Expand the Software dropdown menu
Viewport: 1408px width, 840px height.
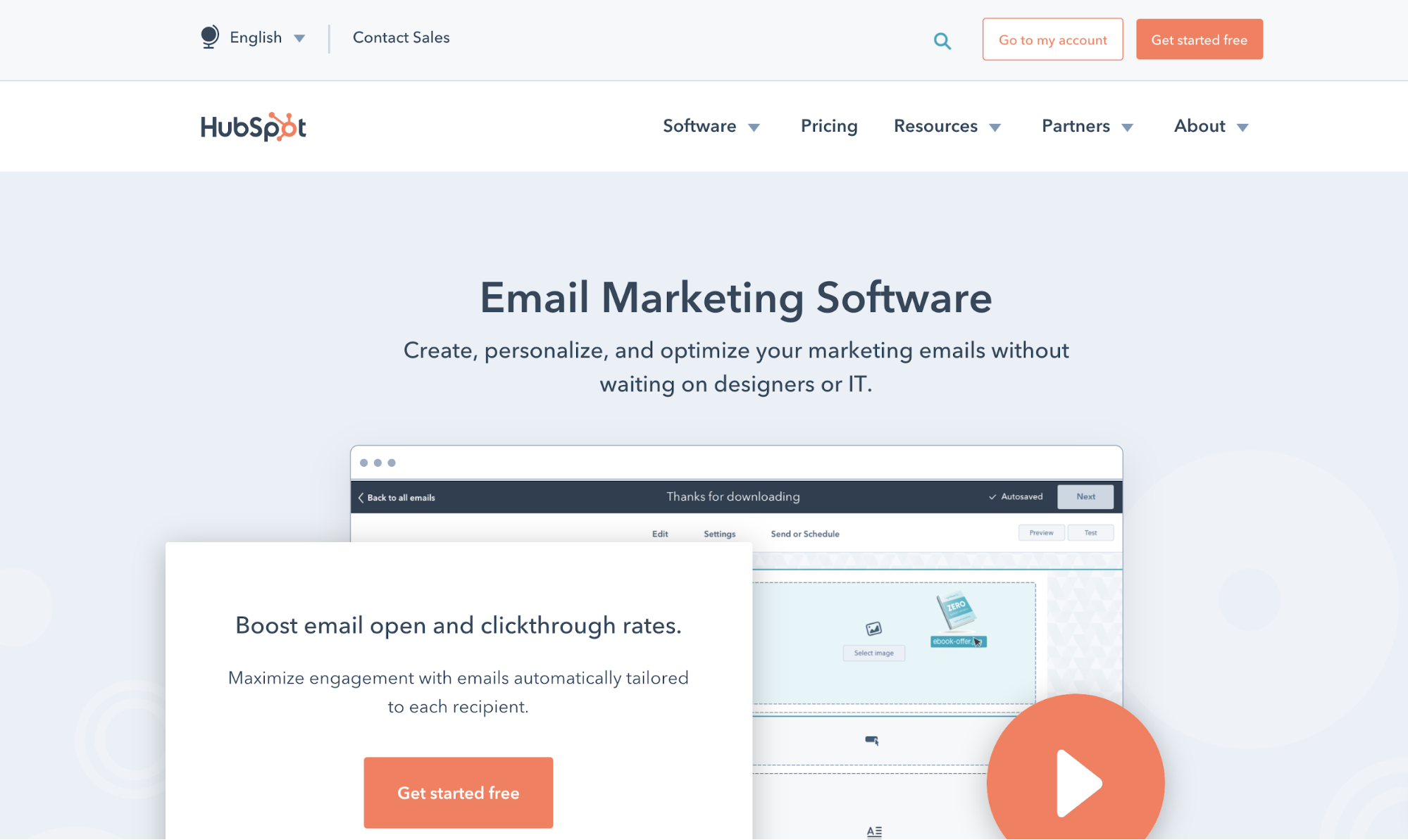tap(711, 126)
